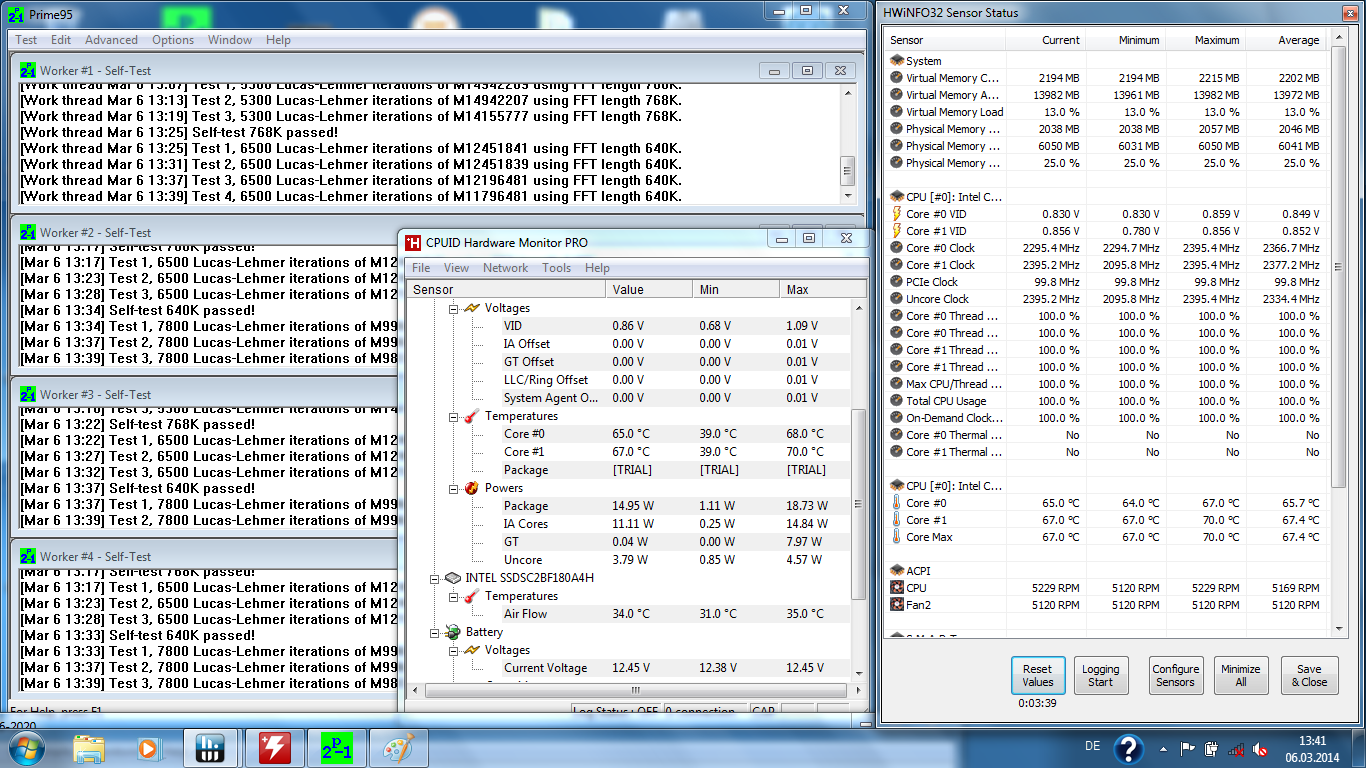This screenshot has height=768, width=1366.
Task: Open the File menu in Hardware Monitor
Action: [x=421, y=268]
